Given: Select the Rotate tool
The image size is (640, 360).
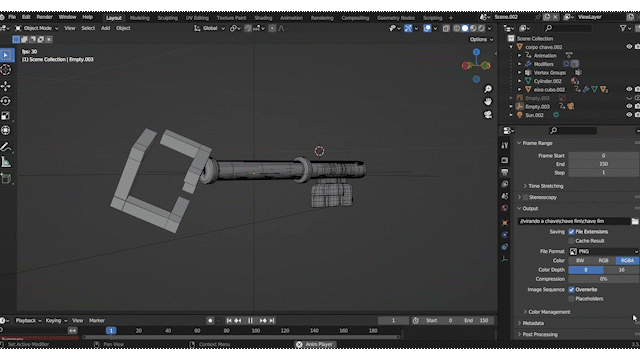Looking at the screenshot, I should [6, 101].
